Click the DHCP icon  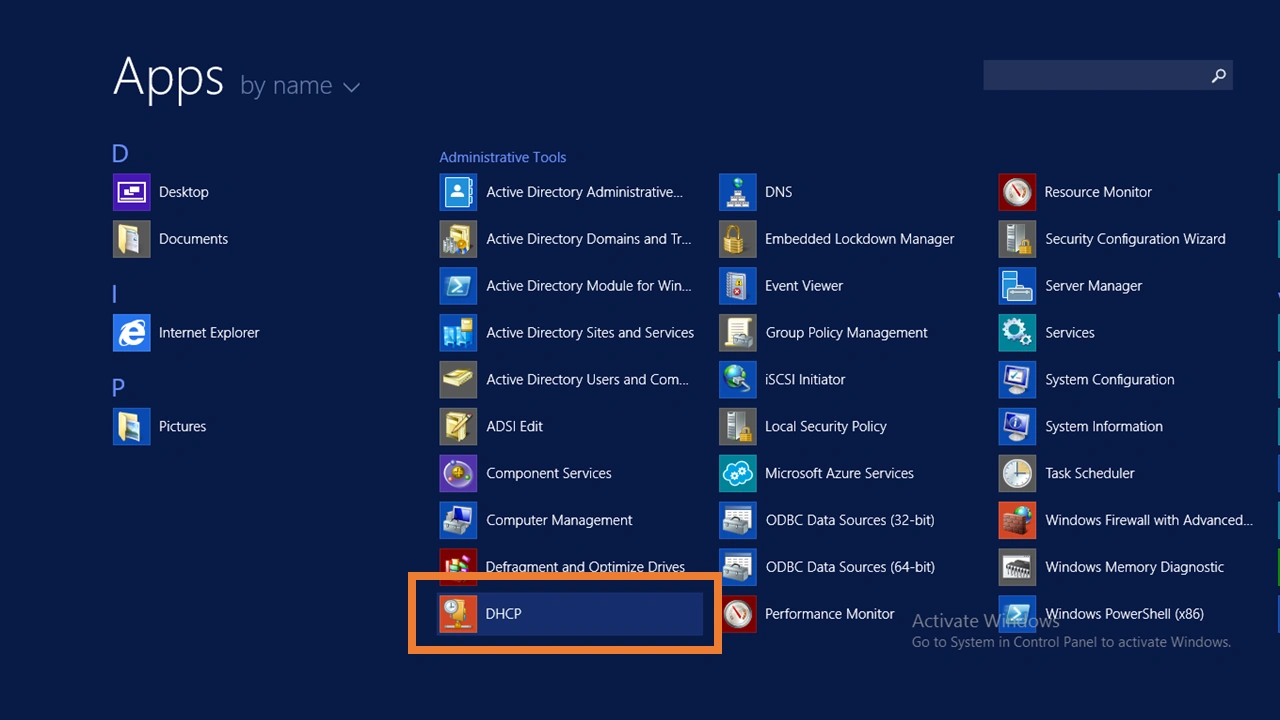458,614
